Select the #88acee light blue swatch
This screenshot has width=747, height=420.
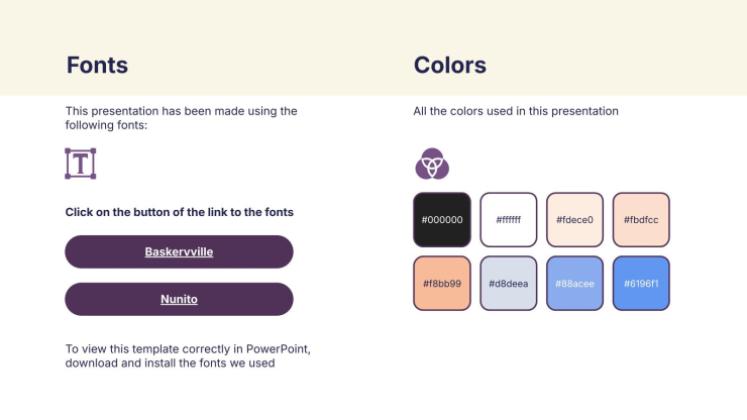pos(574,283)
